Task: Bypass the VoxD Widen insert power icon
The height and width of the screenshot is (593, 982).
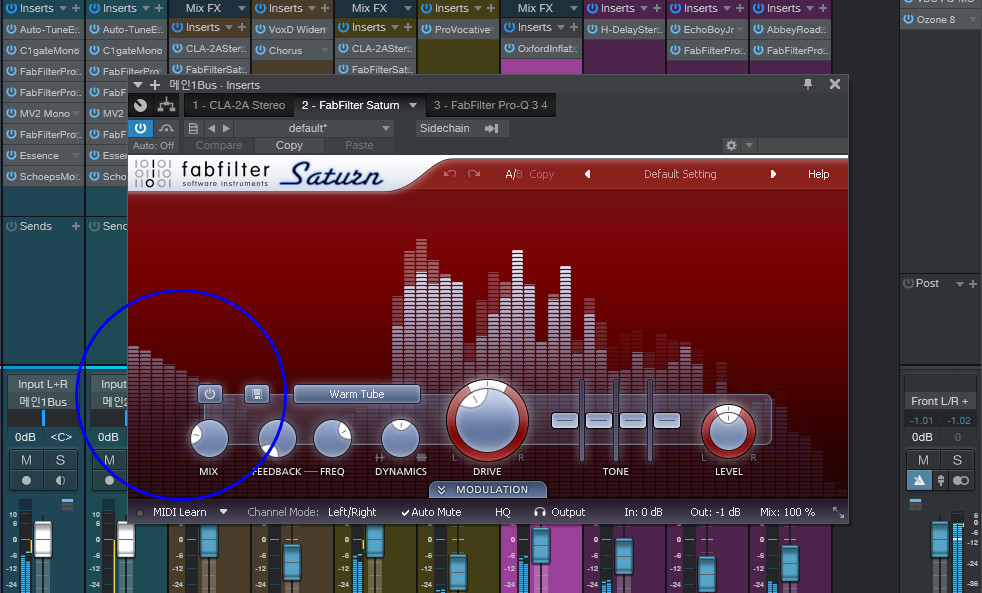Action: 261,29
